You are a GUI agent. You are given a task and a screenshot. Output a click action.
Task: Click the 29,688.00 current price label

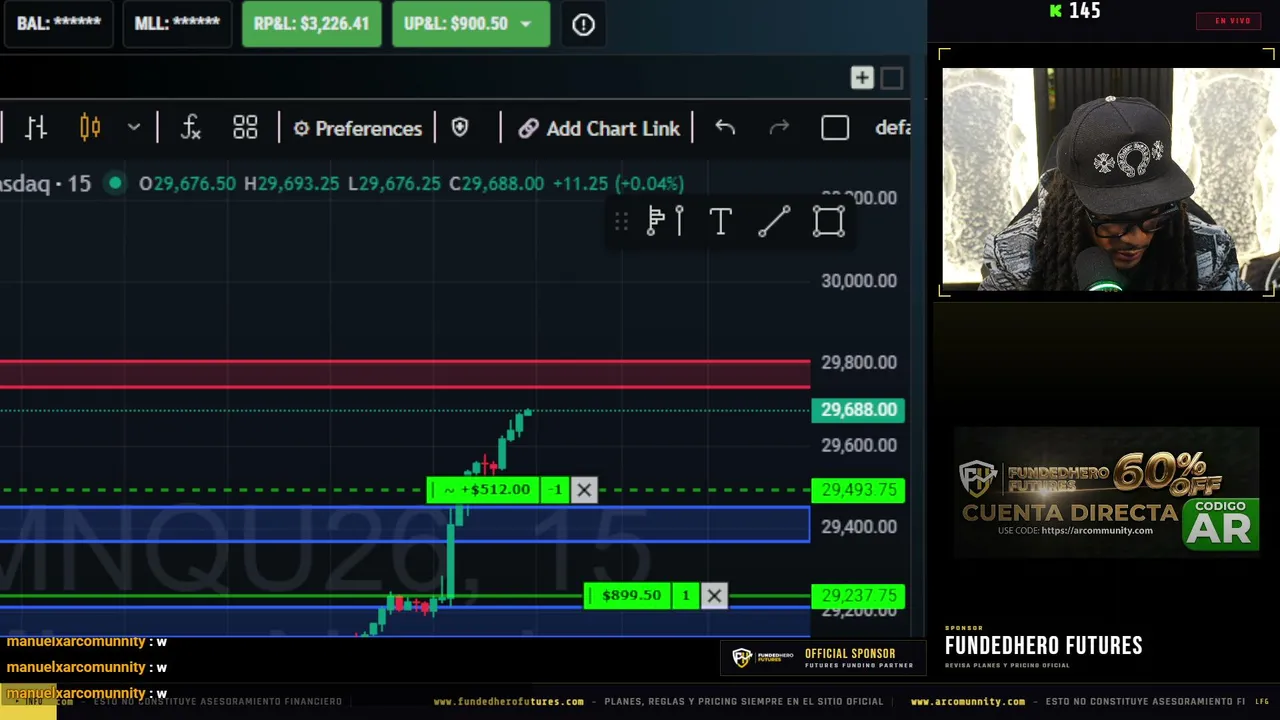(858, 410)
